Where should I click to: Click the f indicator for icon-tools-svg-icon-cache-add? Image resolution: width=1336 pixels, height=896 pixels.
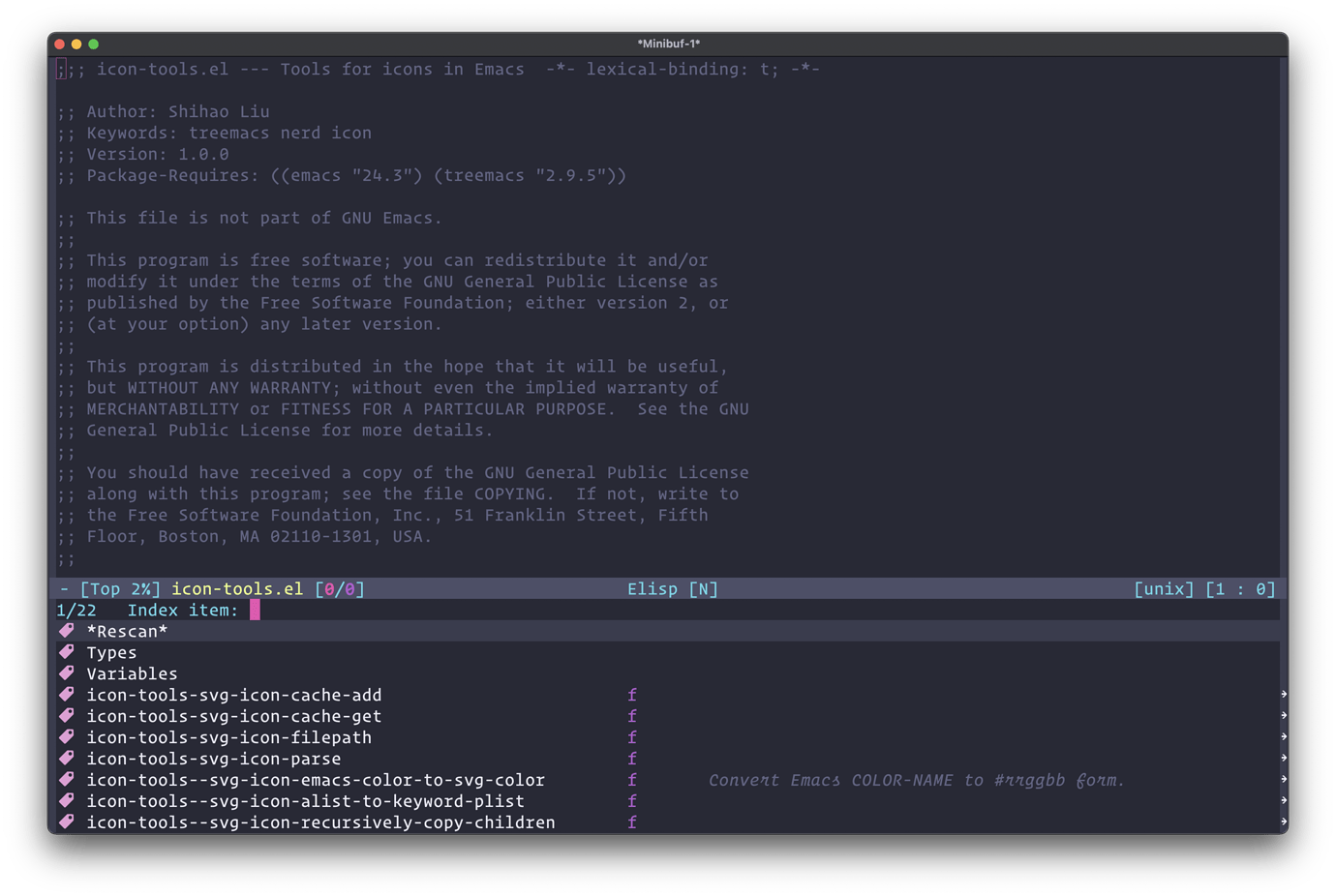pos(631,695)
